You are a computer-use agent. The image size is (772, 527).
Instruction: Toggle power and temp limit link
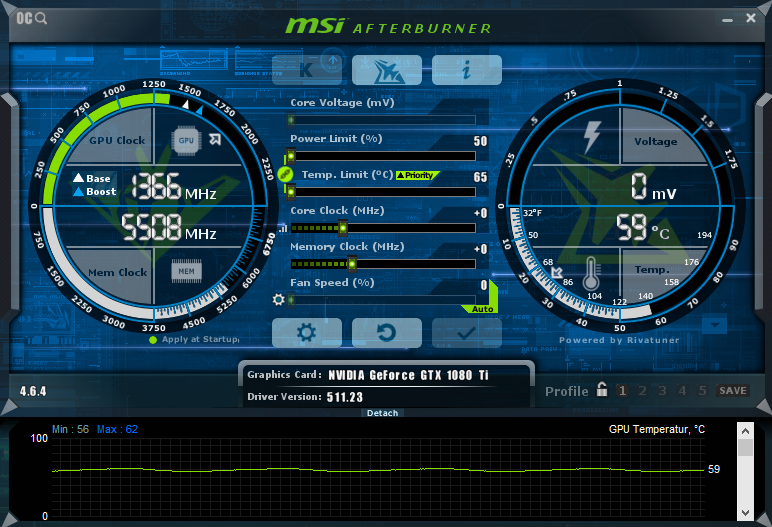click(285, 174)
